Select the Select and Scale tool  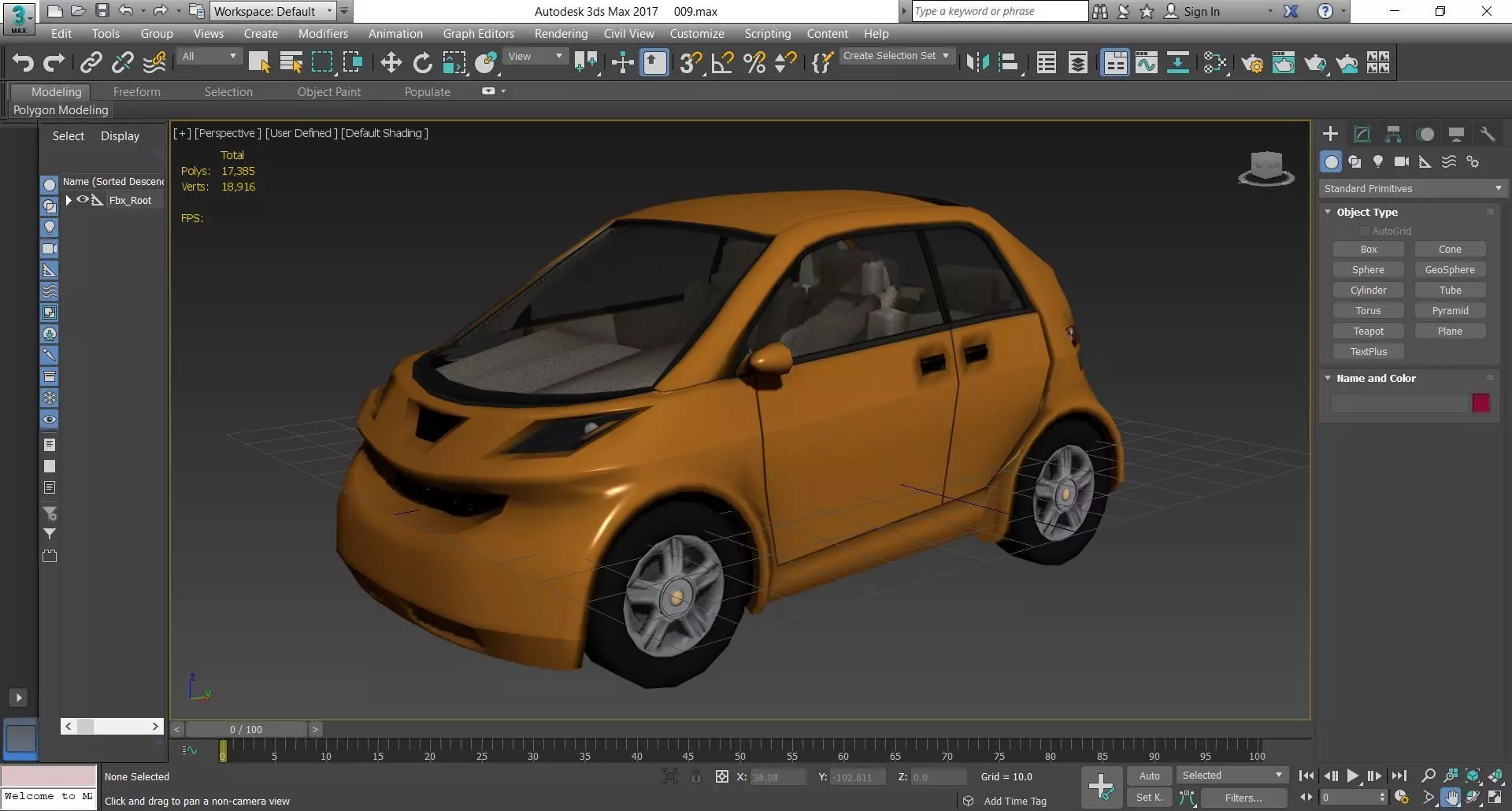(454, 63)
